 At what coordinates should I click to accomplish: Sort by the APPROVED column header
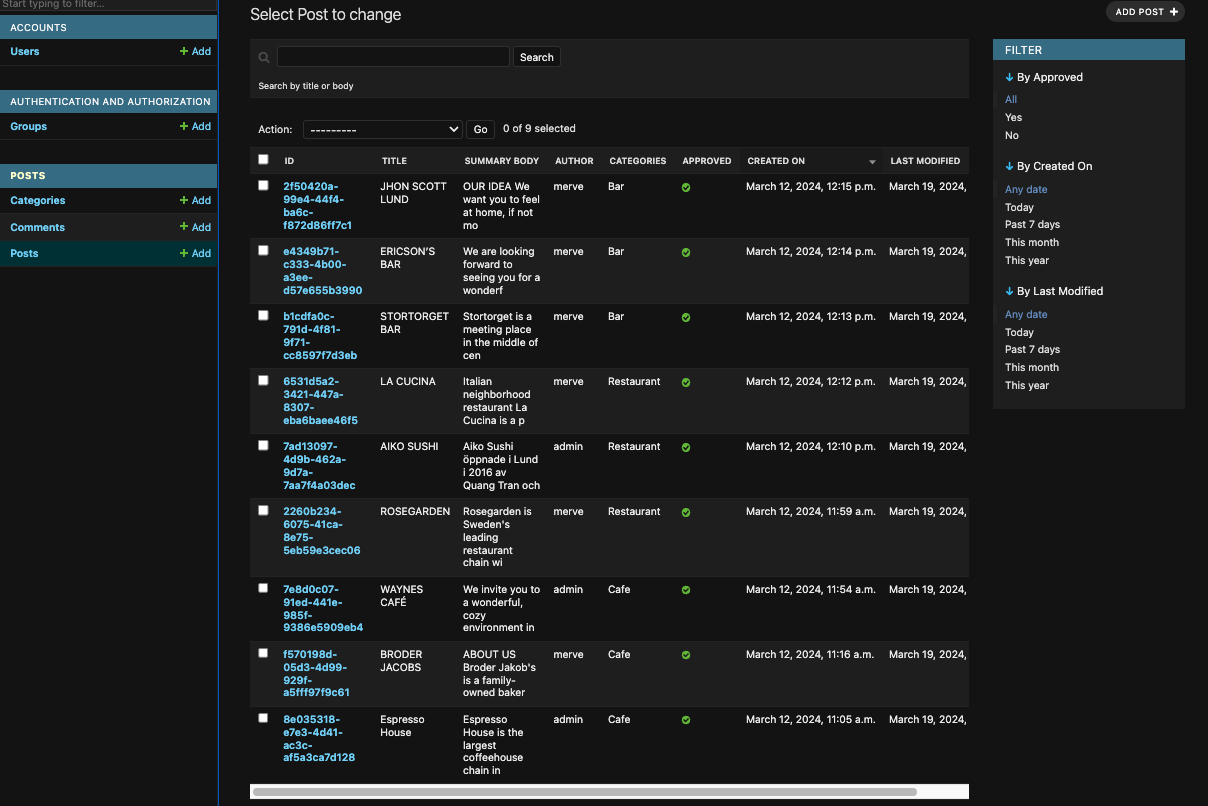[x=707, y=161]
